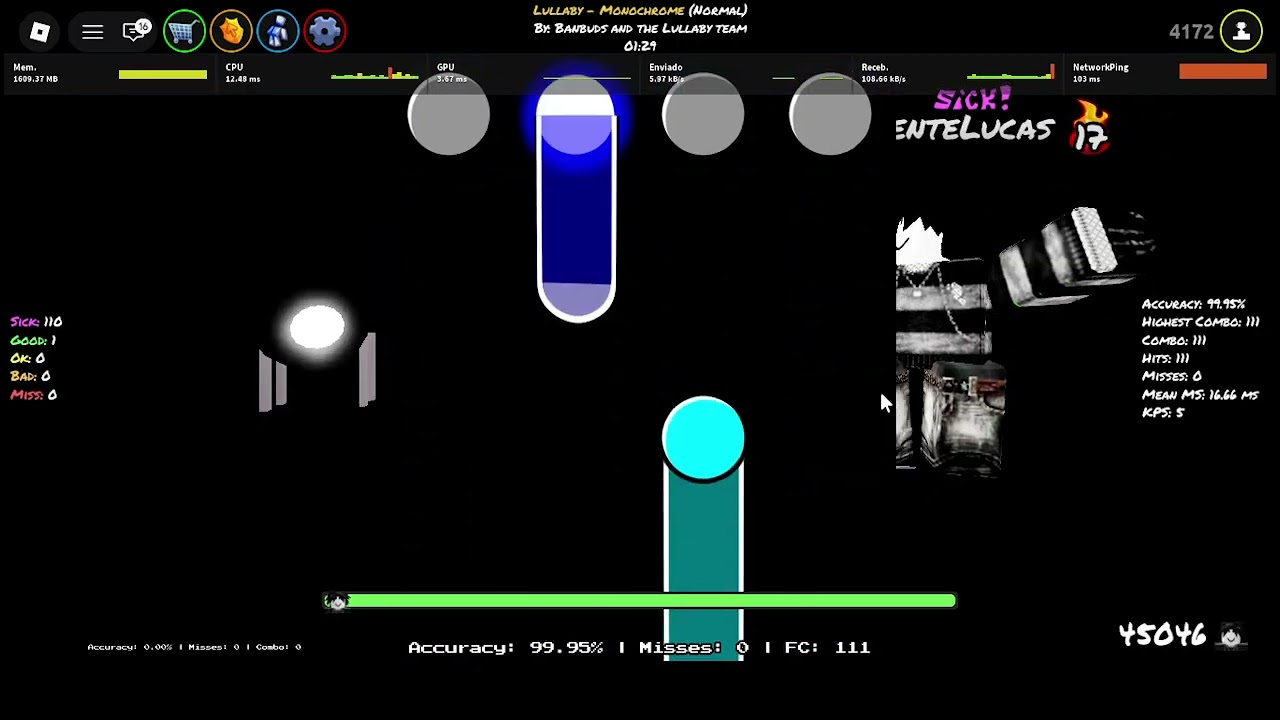Click the 'NetworkPing 103 ms' stat

click(1101, 73)
